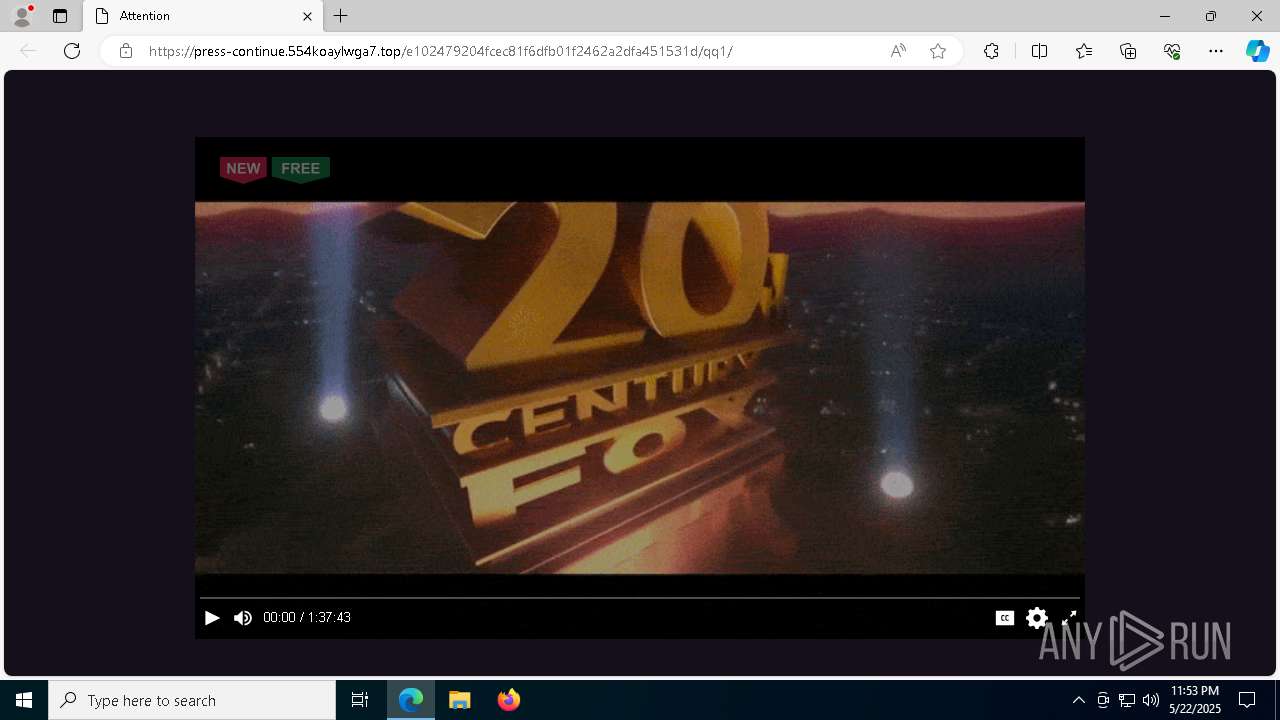
Task: Open the clock and date
Action: tap(1195, 700)
